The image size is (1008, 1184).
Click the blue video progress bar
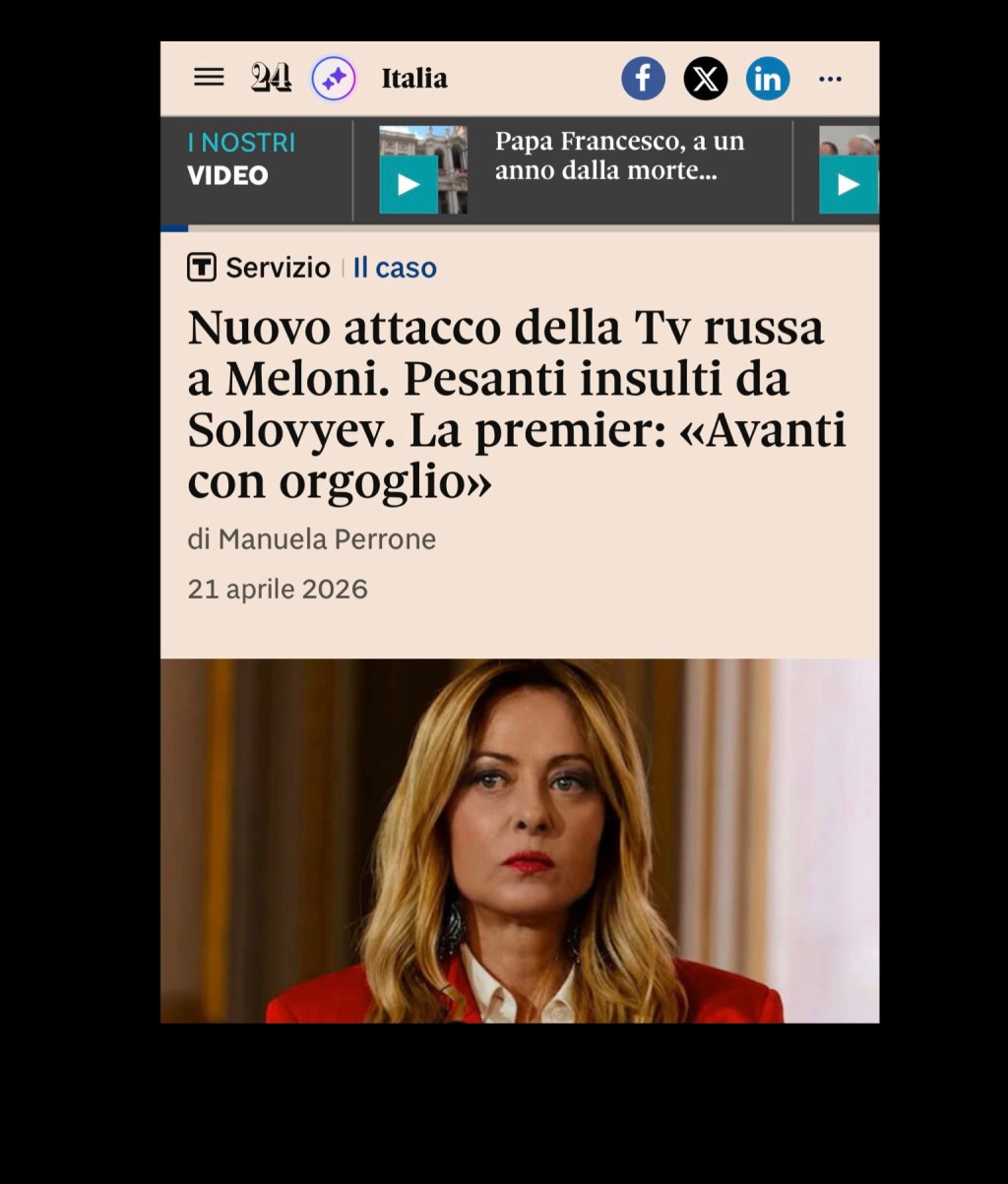point(174,228)
